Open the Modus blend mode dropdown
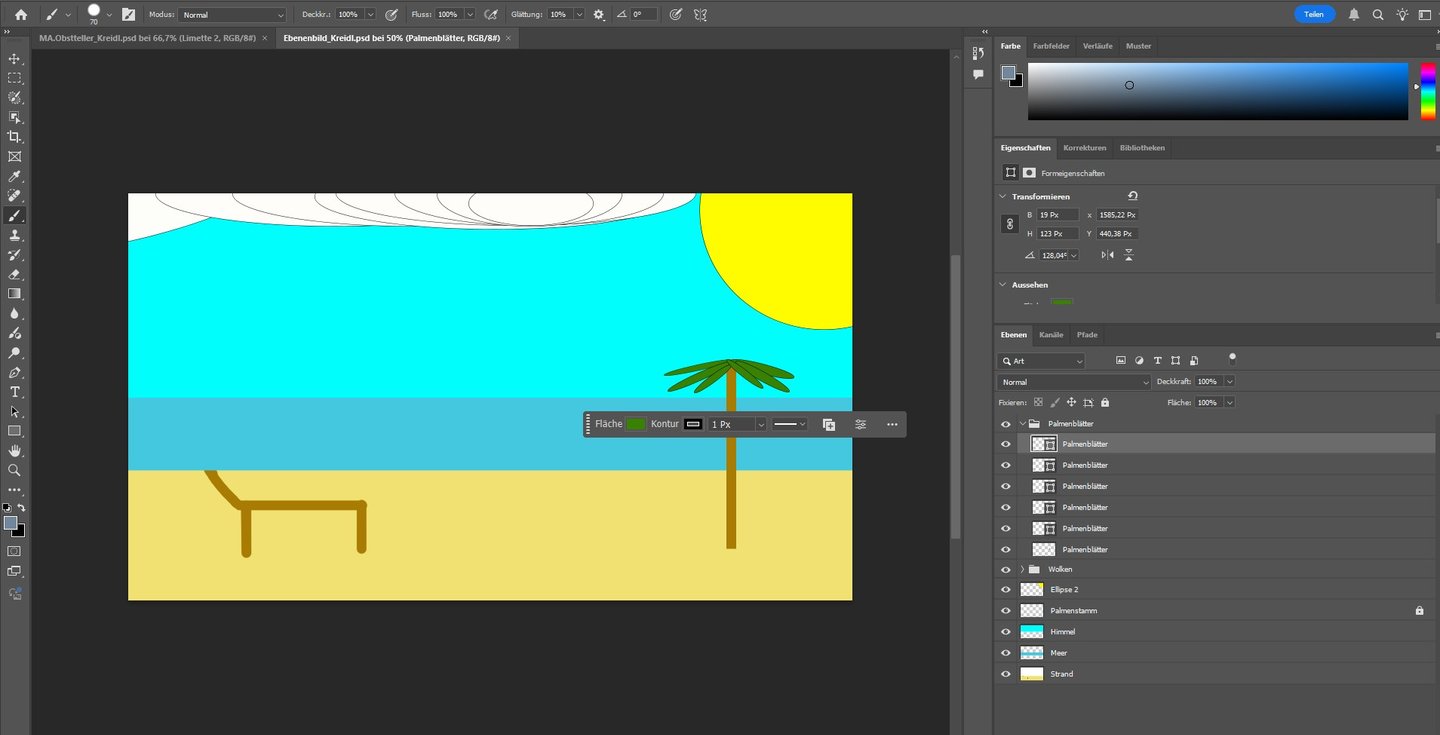Screen dimensions: 1440x735 tap(232, 15)
